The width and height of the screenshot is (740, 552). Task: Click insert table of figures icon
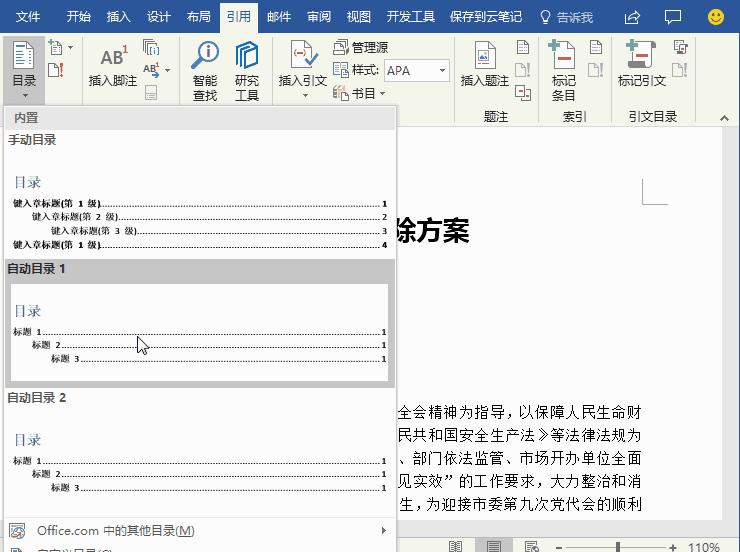(522, 47)
